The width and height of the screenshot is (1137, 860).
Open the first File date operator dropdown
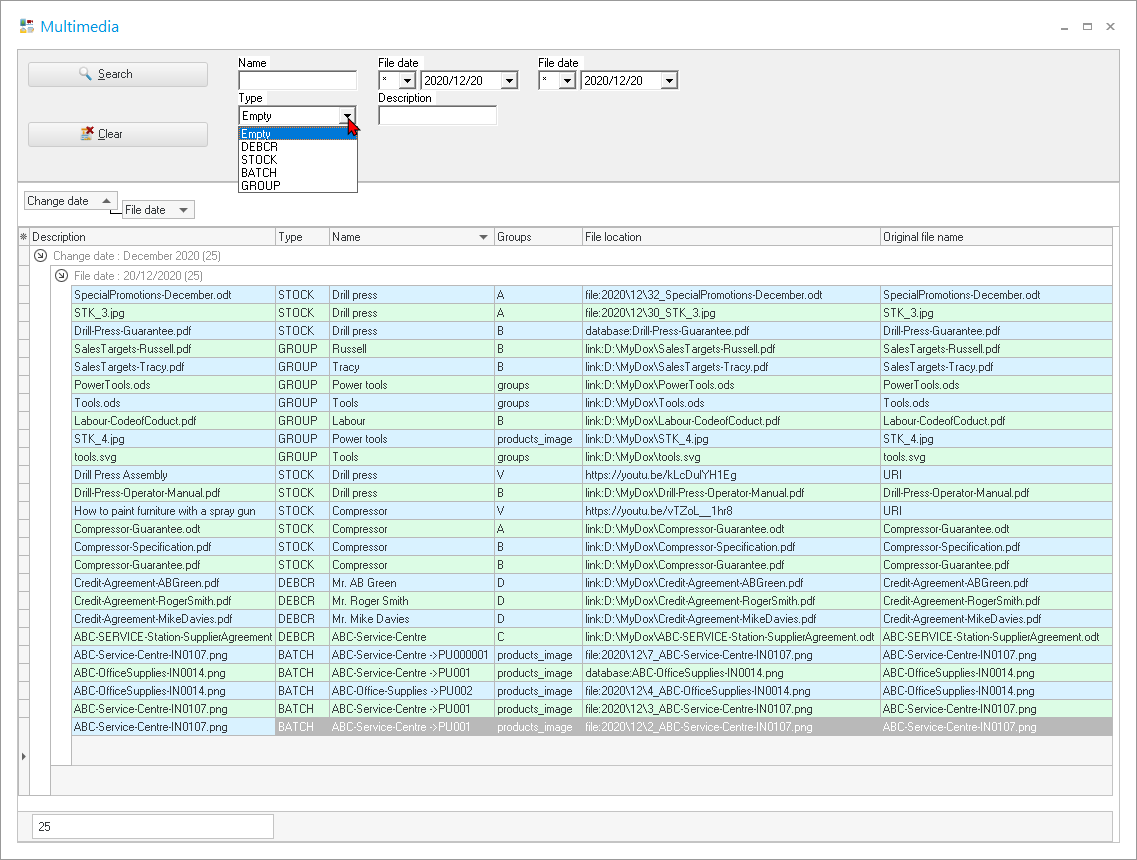(x=407, y=81)
